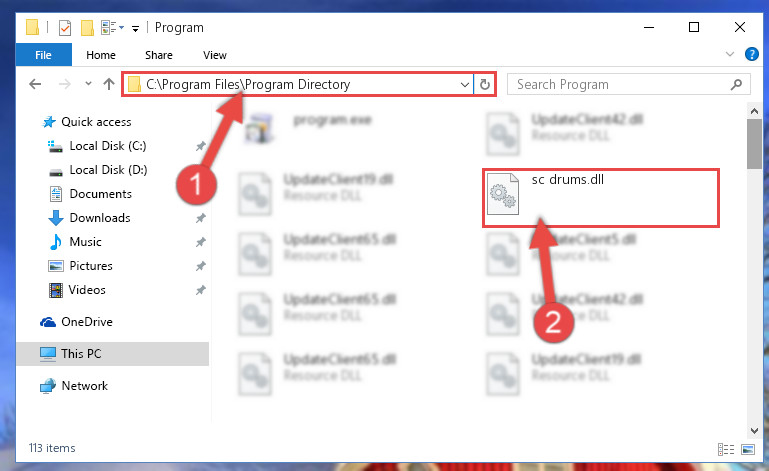The image size is (769, 471).
Task: Open the Help question mark icon
Action: pos(751,54)
